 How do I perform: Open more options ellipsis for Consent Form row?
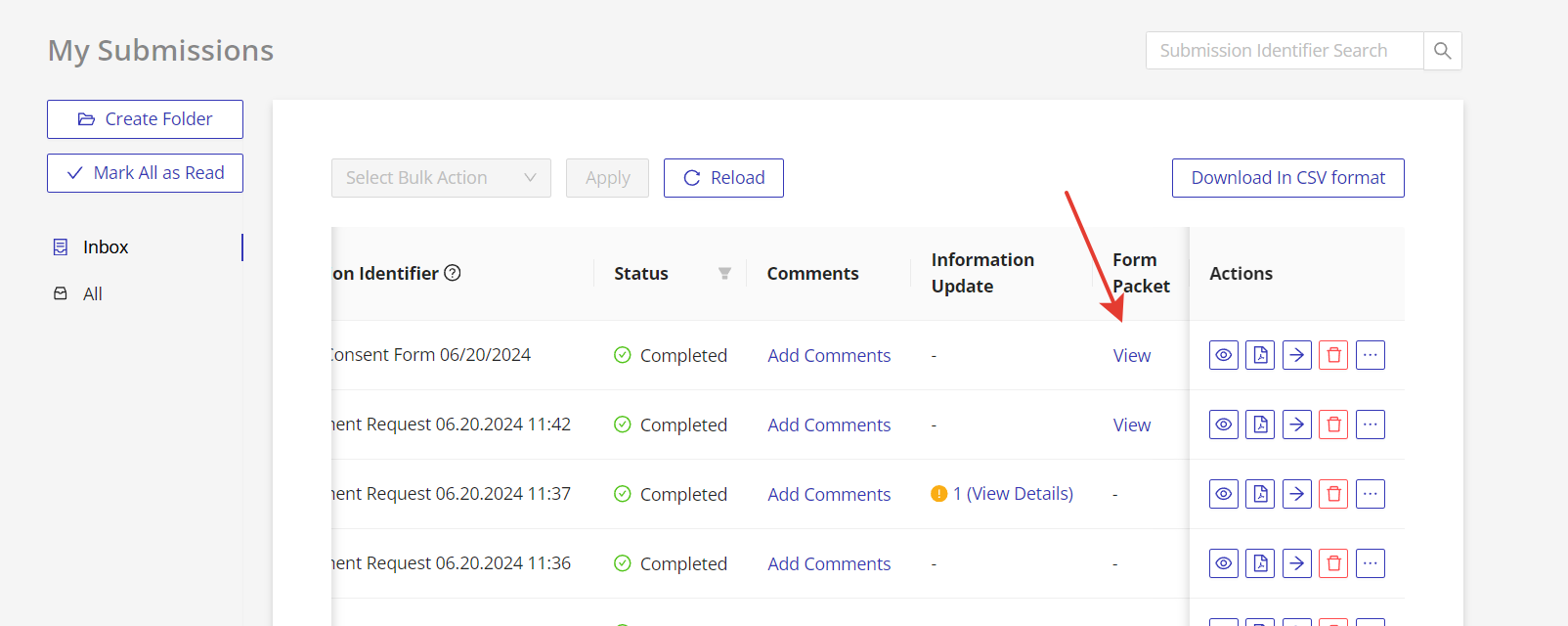point(1371,355)
